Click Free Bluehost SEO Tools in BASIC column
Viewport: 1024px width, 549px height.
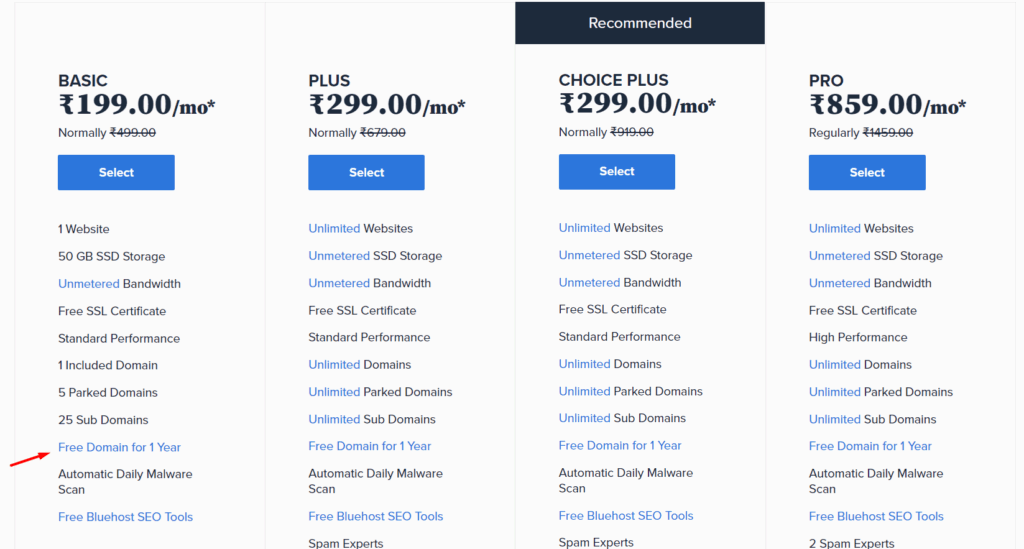(x=125, y=517)
